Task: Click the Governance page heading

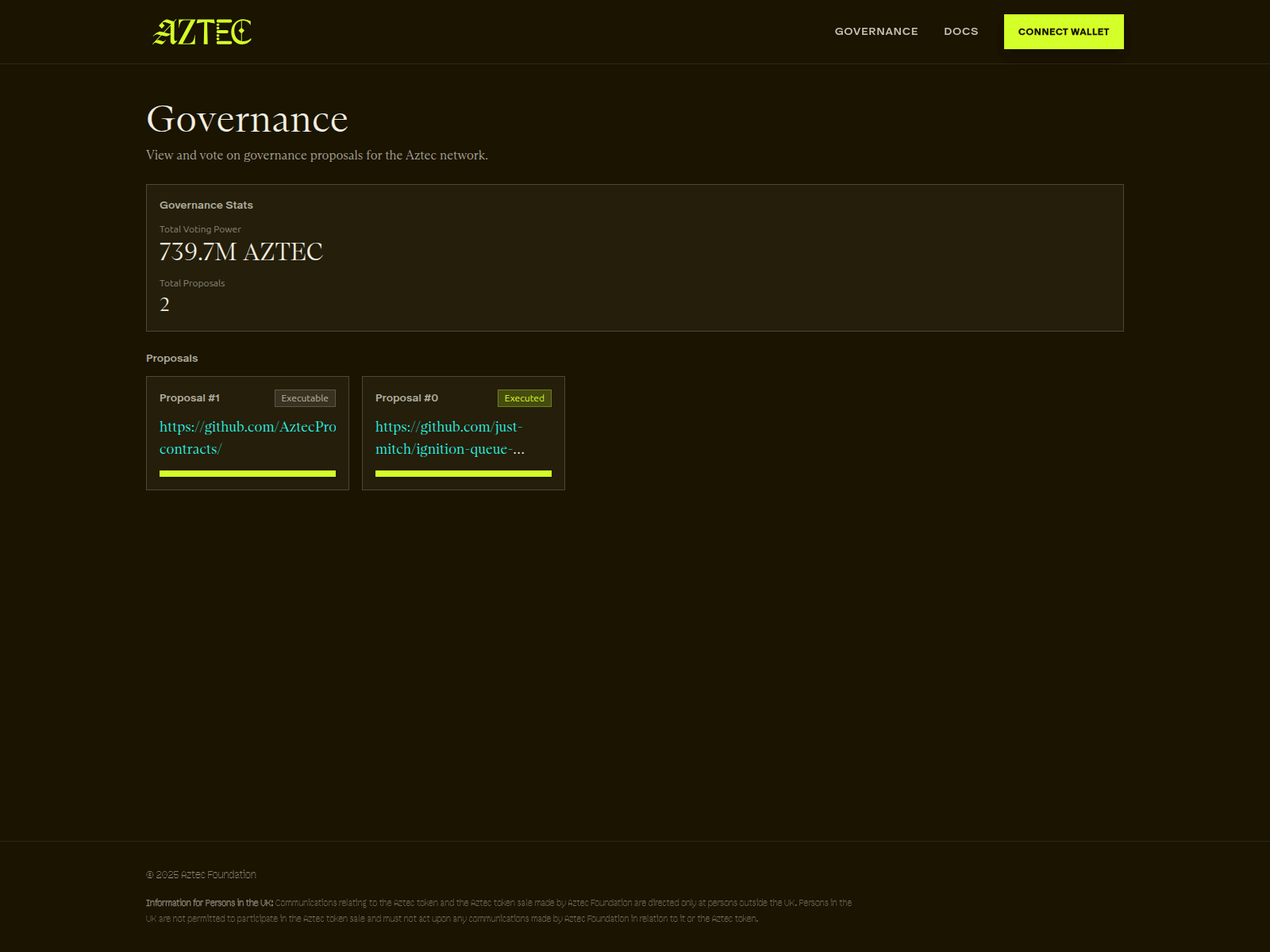Action: click(x=247, y=119)
